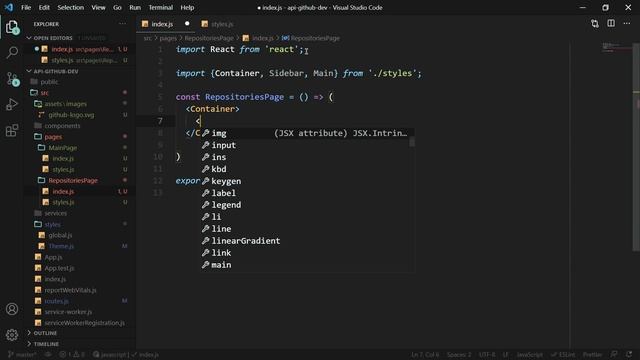Open App.js file
Viewport: 640px width, 360px height.
(53, 257)
